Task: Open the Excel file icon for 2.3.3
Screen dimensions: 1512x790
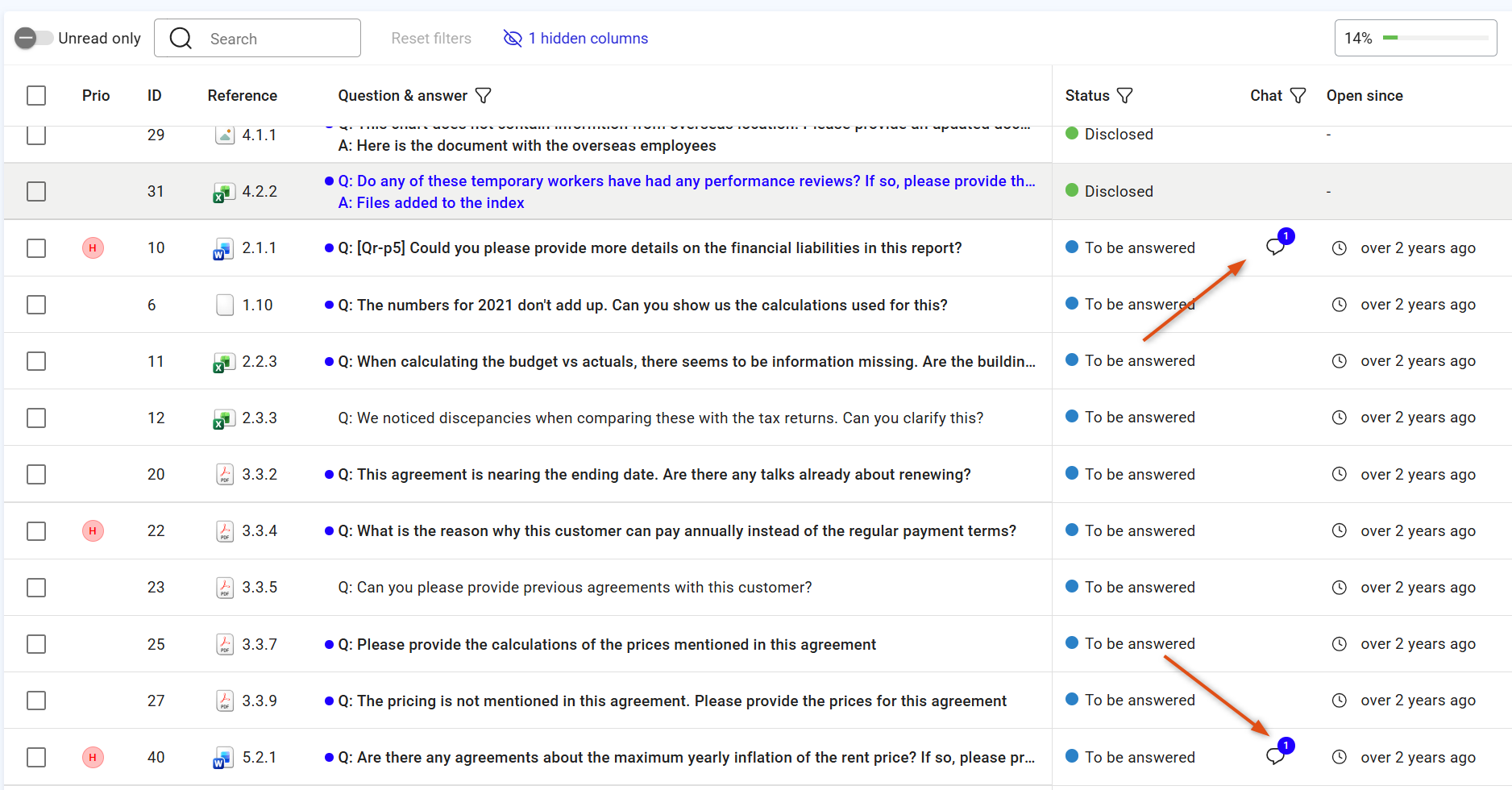Action: click(224, 419)
